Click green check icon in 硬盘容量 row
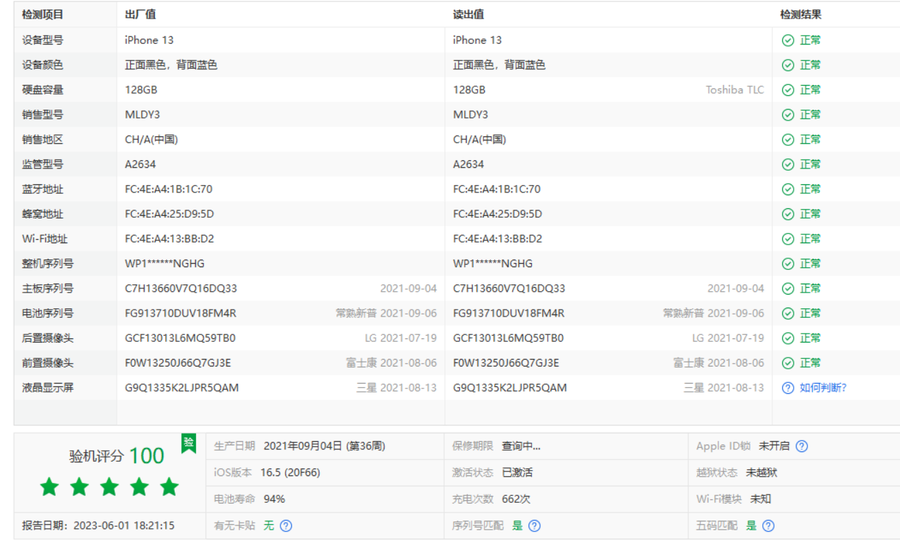Image resolution: width=900 pixels, height=546 pixels. (788, 90)
